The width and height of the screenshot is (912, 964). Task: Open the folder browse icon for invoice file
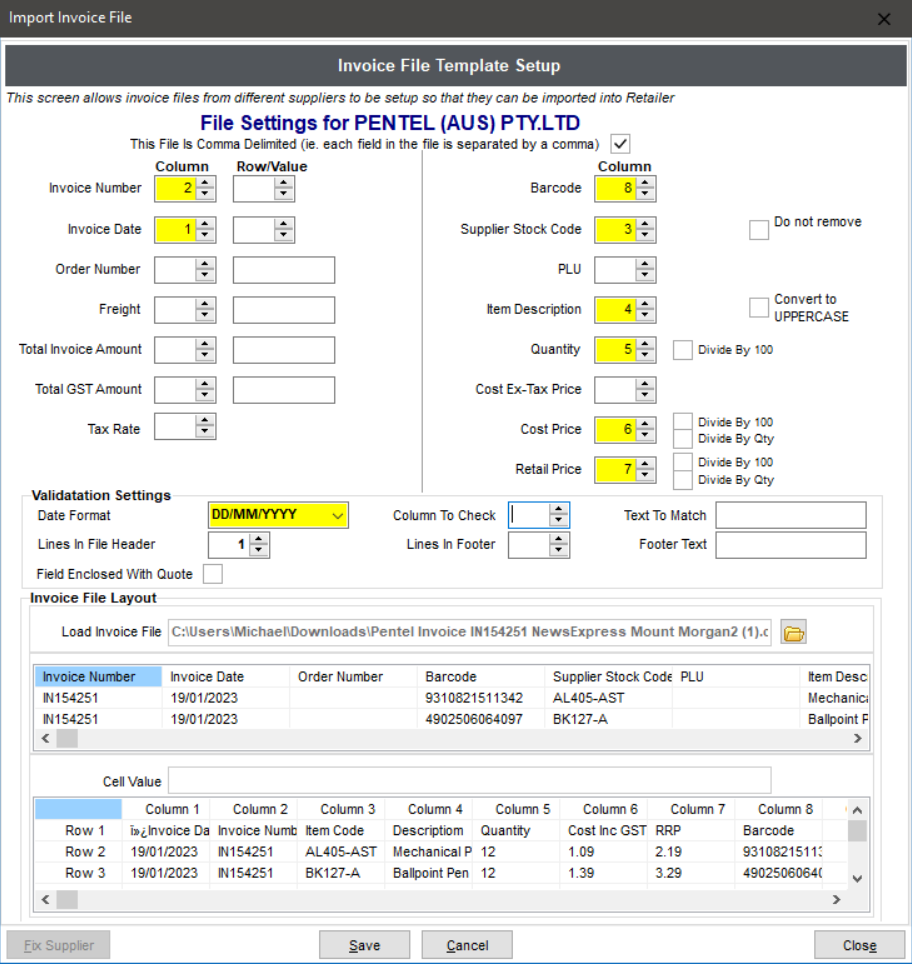(x=793, y=632)
